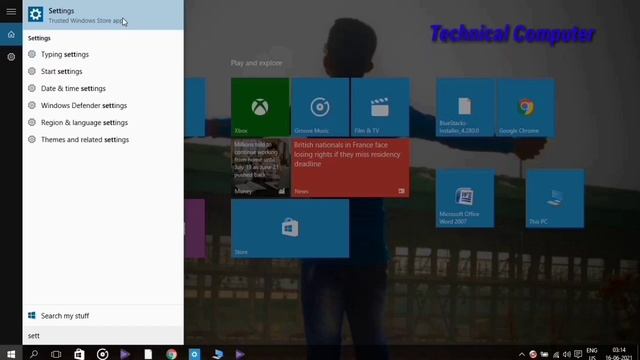Open Task View in taskbar
Image resolution: width=640 pixels, height=360 pixels.
click(x=56, y=354)
